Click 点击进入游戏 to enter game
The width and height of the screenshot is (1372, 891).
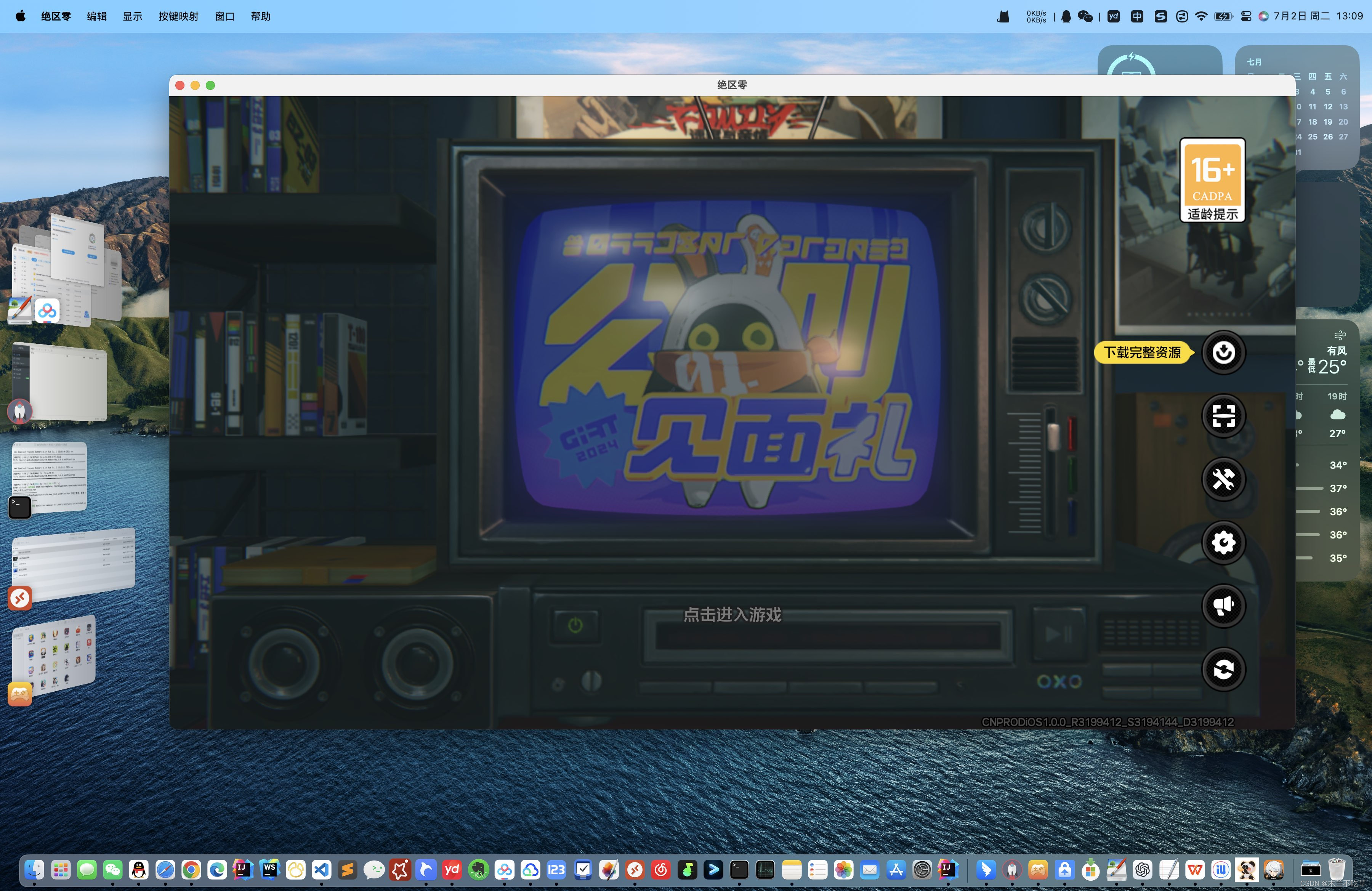[x=732, y=614]
